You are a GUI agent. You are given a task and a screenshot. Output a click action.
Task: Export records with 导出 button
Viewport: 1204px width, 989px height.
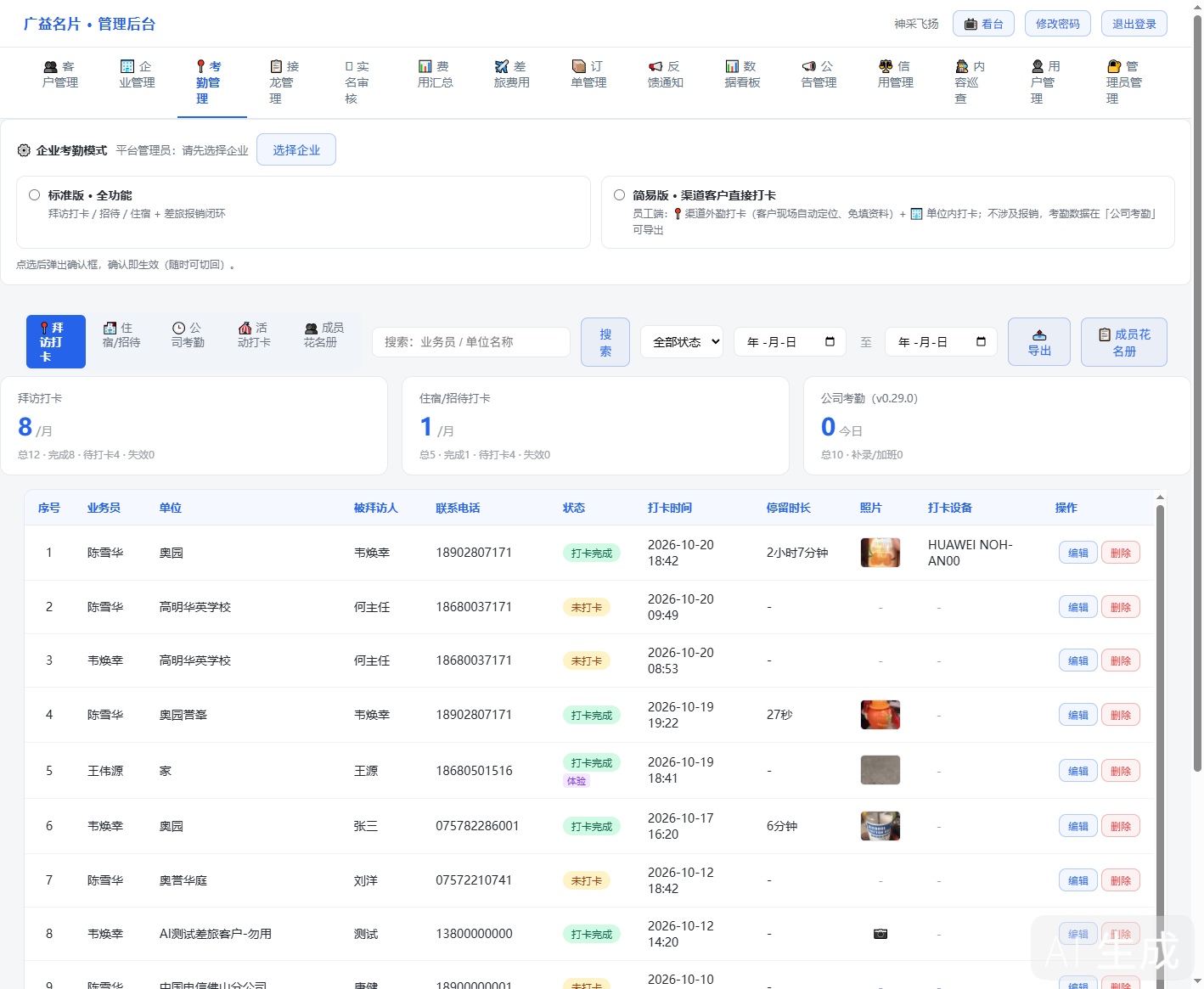click(x=1039, y=342)
